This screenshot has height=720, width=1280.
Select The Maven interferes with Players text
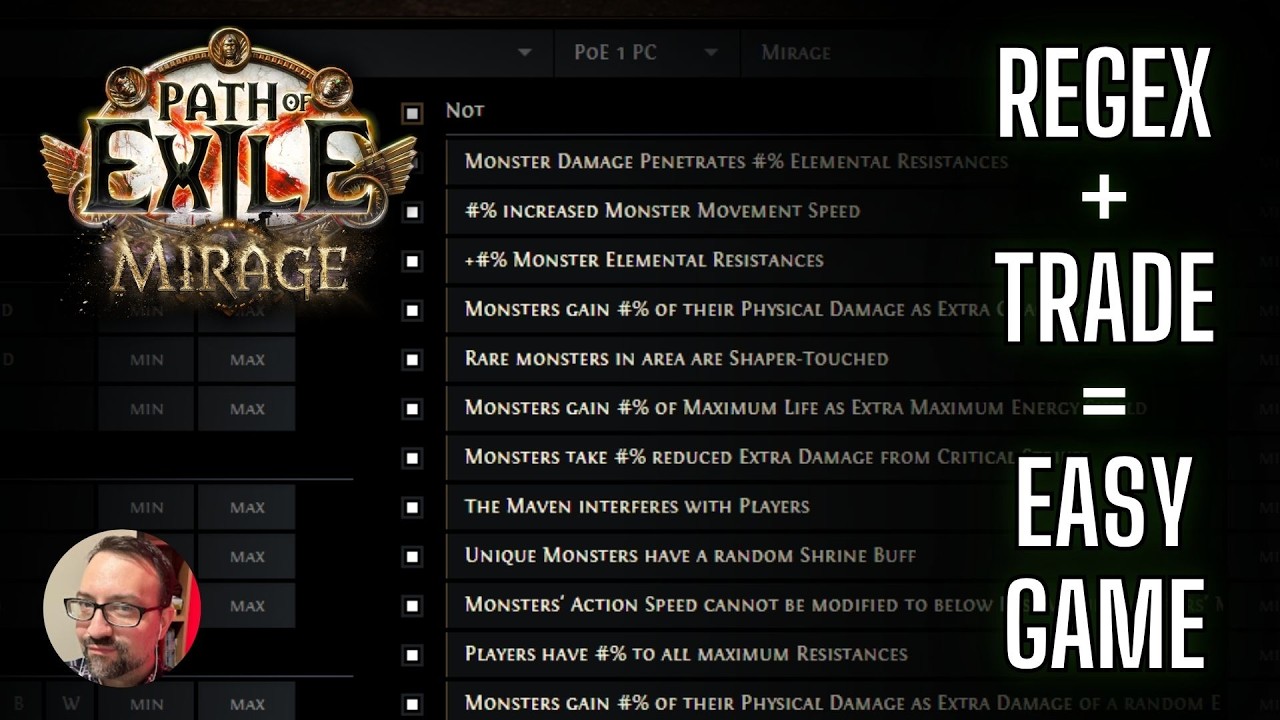pyautogui.click(x=637, y=506)
